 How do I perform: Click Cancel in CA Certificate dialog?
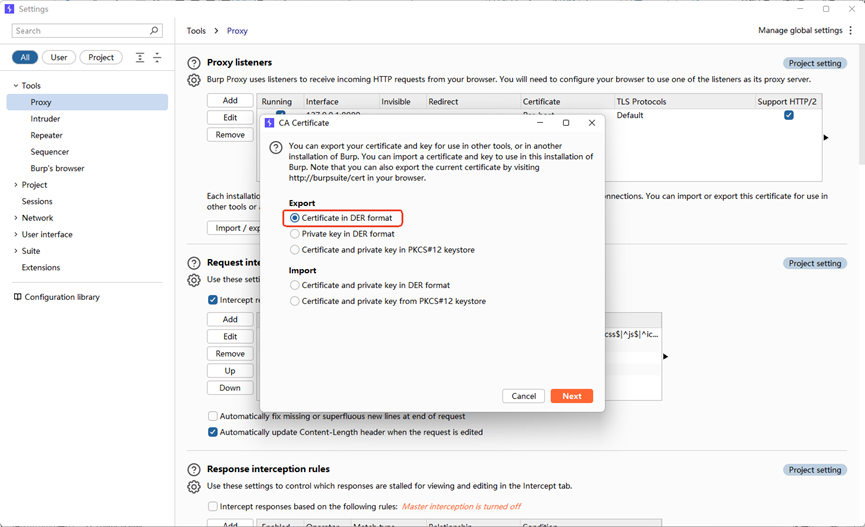pos(524,396)
